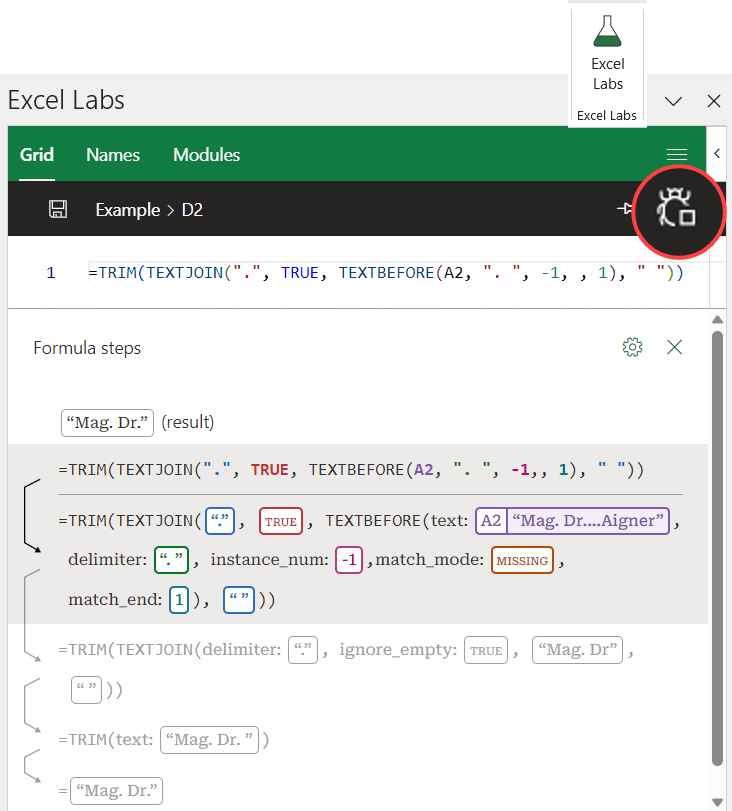This screenshot has height=811, width=732.
Task: Click the "Mag. Dr." result box at top
Action: pos(107,423)
